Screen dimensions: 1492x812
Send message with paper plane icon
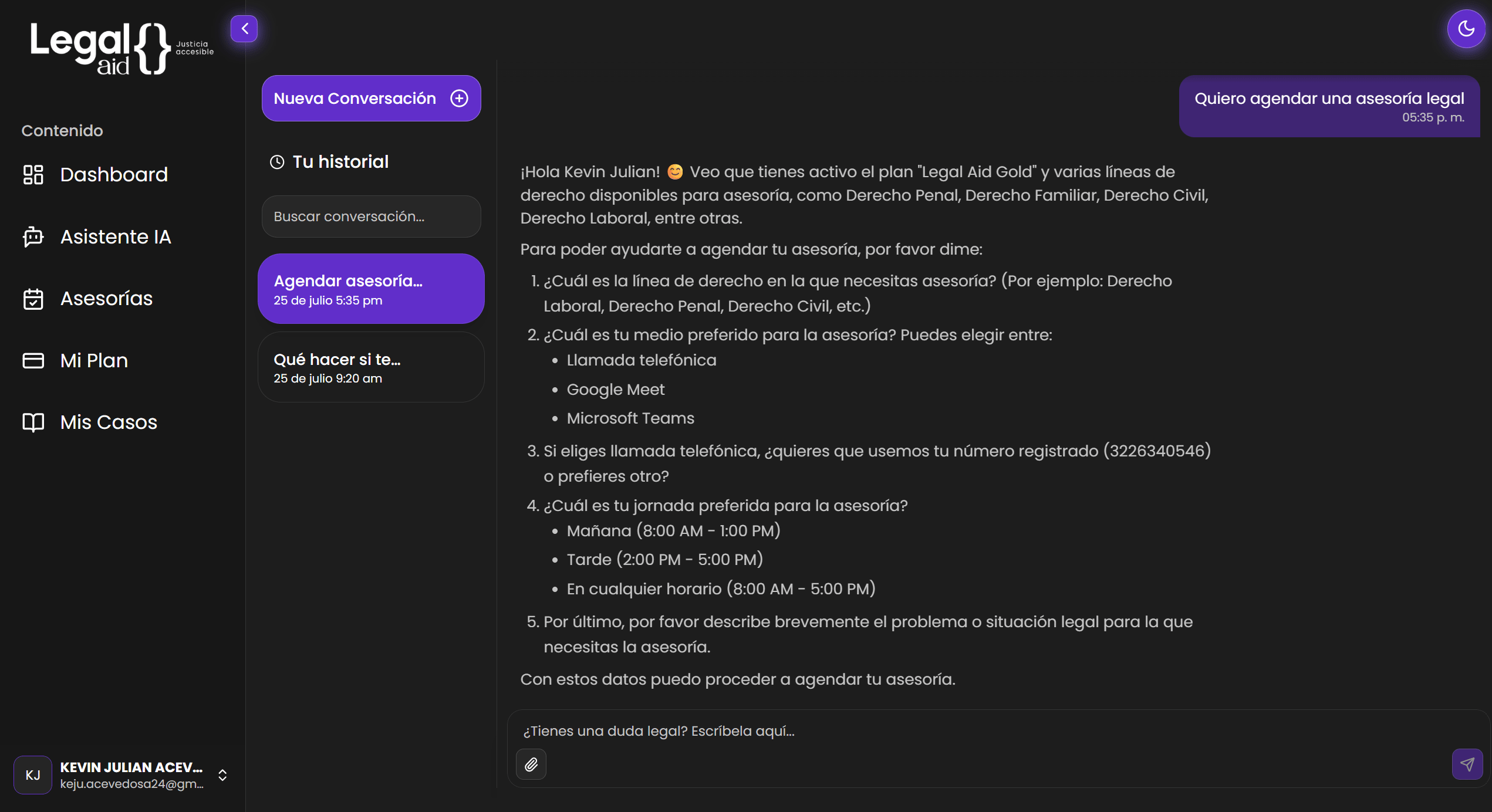point(1467,764)
